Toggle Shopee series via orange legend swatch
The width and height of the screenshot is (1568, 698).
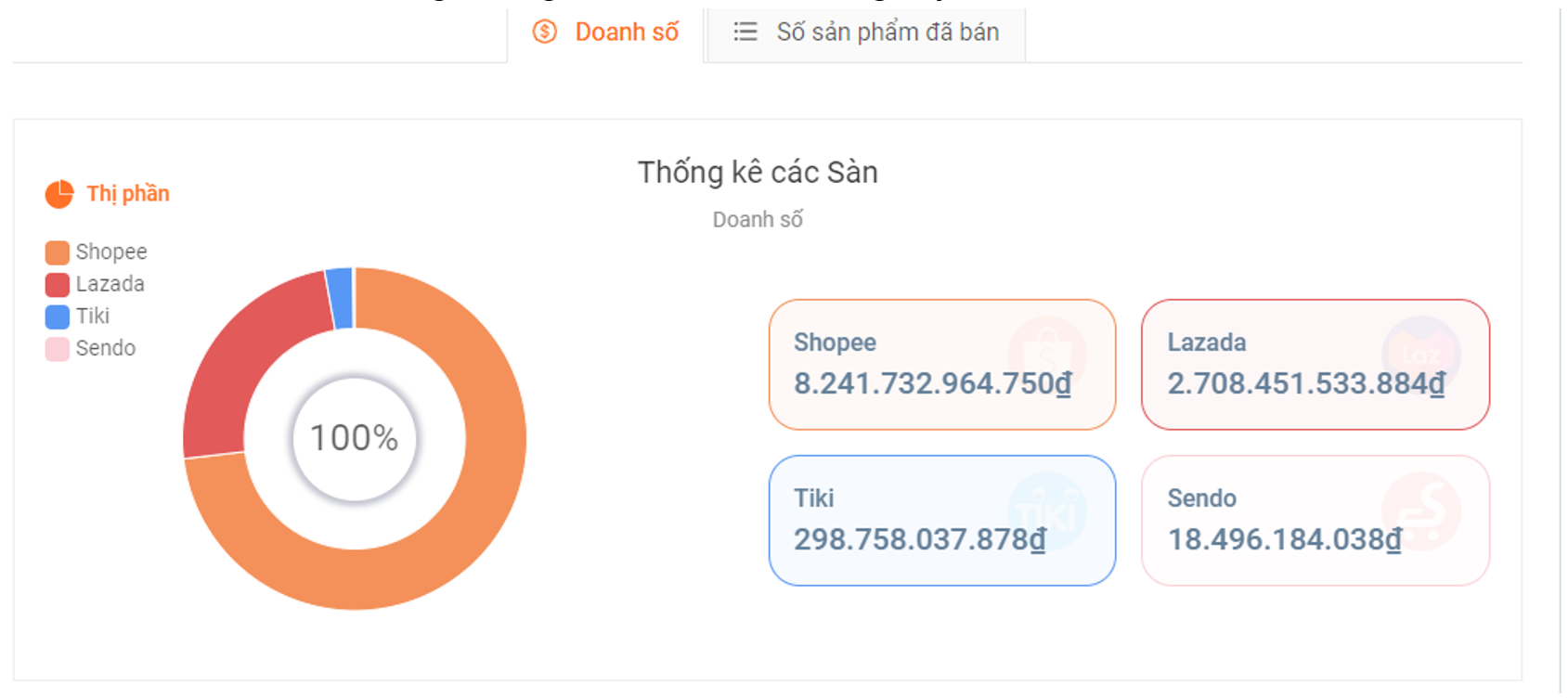58,252
